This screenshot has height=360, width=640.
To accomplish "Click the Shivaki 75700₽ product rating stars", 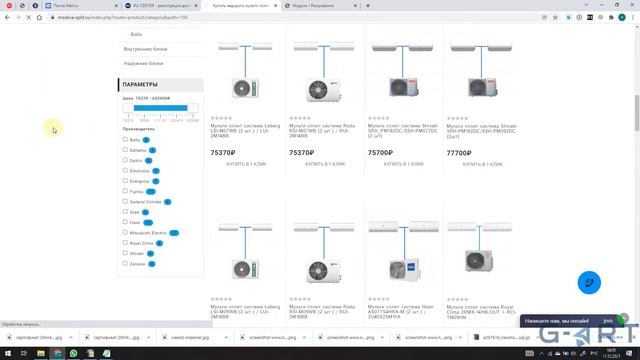I will [379, 118].
